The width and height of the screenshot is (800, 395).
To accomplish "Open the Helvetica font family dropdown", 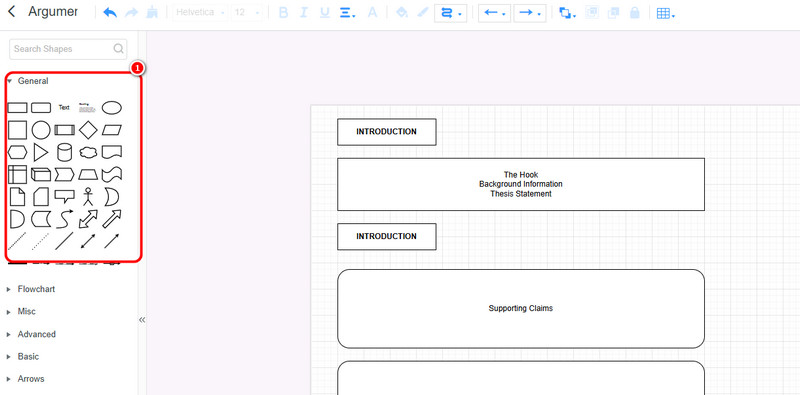I will [200, 13].
